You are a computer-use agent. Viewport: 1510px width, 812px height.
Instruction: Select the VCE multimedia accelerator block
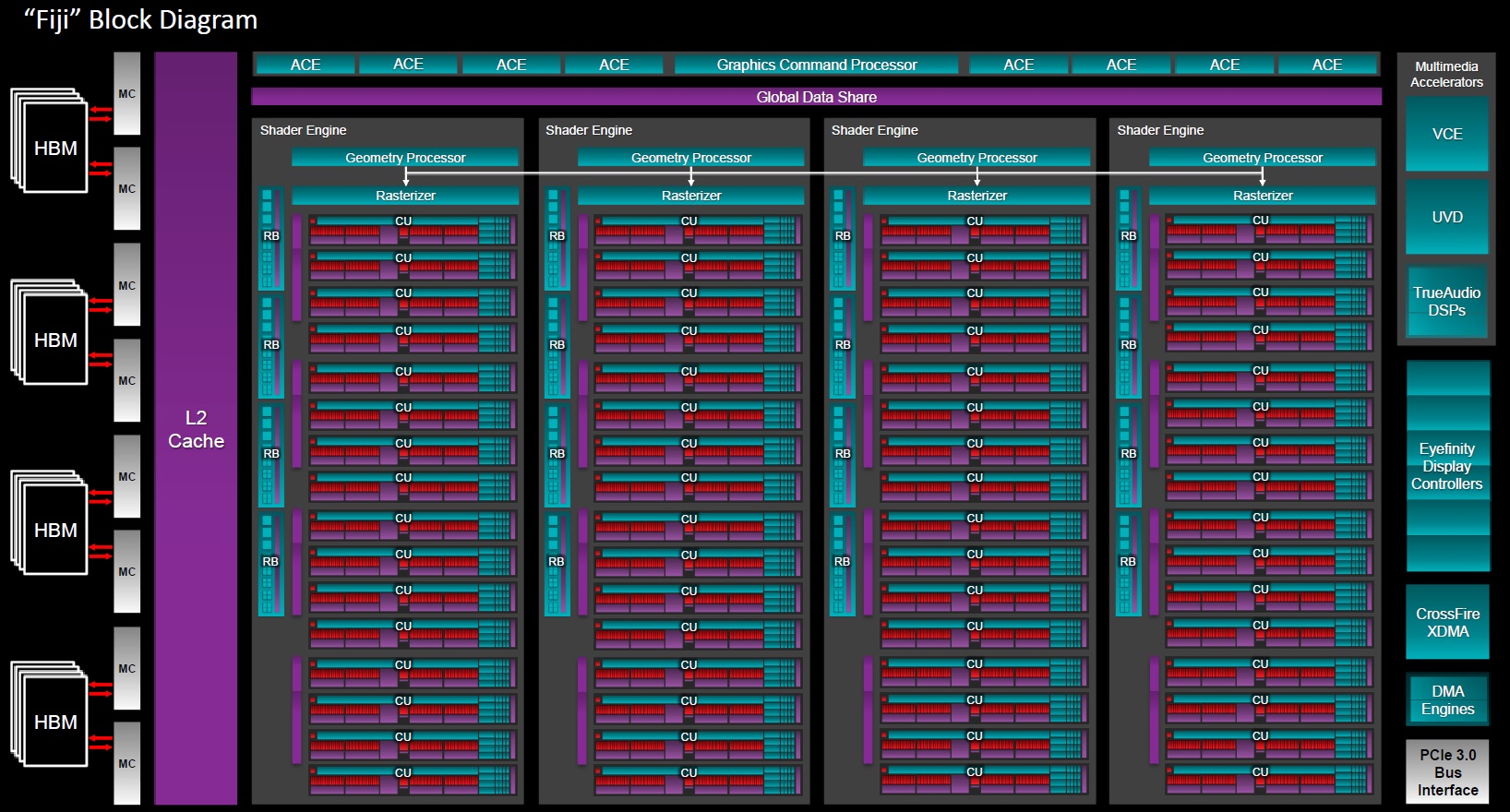(x=1446, y=134)
